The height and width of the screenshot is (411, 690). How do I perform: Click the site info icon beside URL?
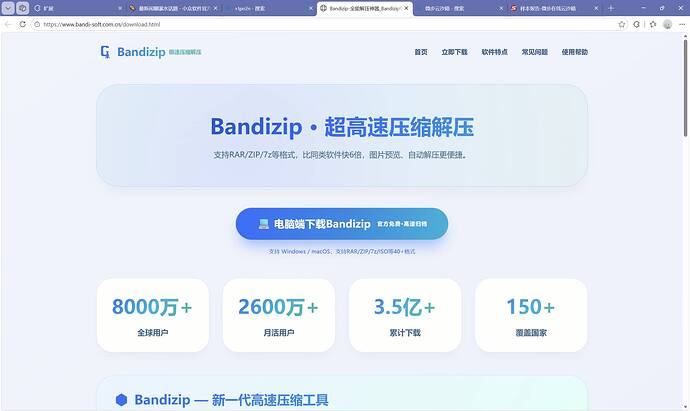point(37,24)
